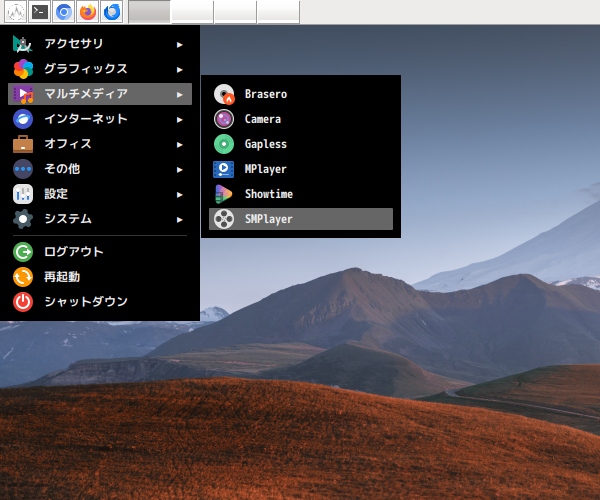Select the グラフィックス menu label

[86, 69]
